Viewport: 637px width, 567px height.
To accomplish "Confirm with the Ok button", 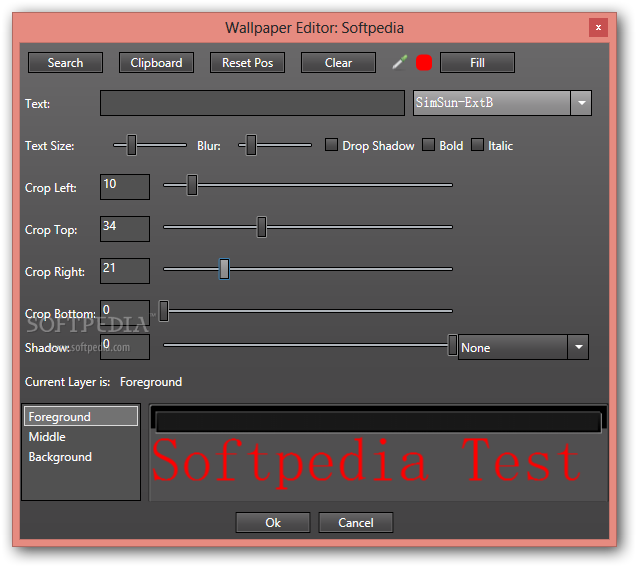I will click(x=273, y=522).
